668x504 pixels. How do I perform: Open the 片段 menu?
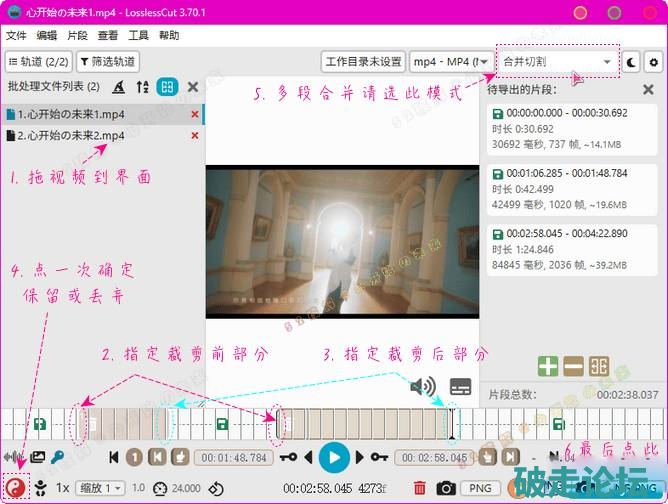coord(78,35)
